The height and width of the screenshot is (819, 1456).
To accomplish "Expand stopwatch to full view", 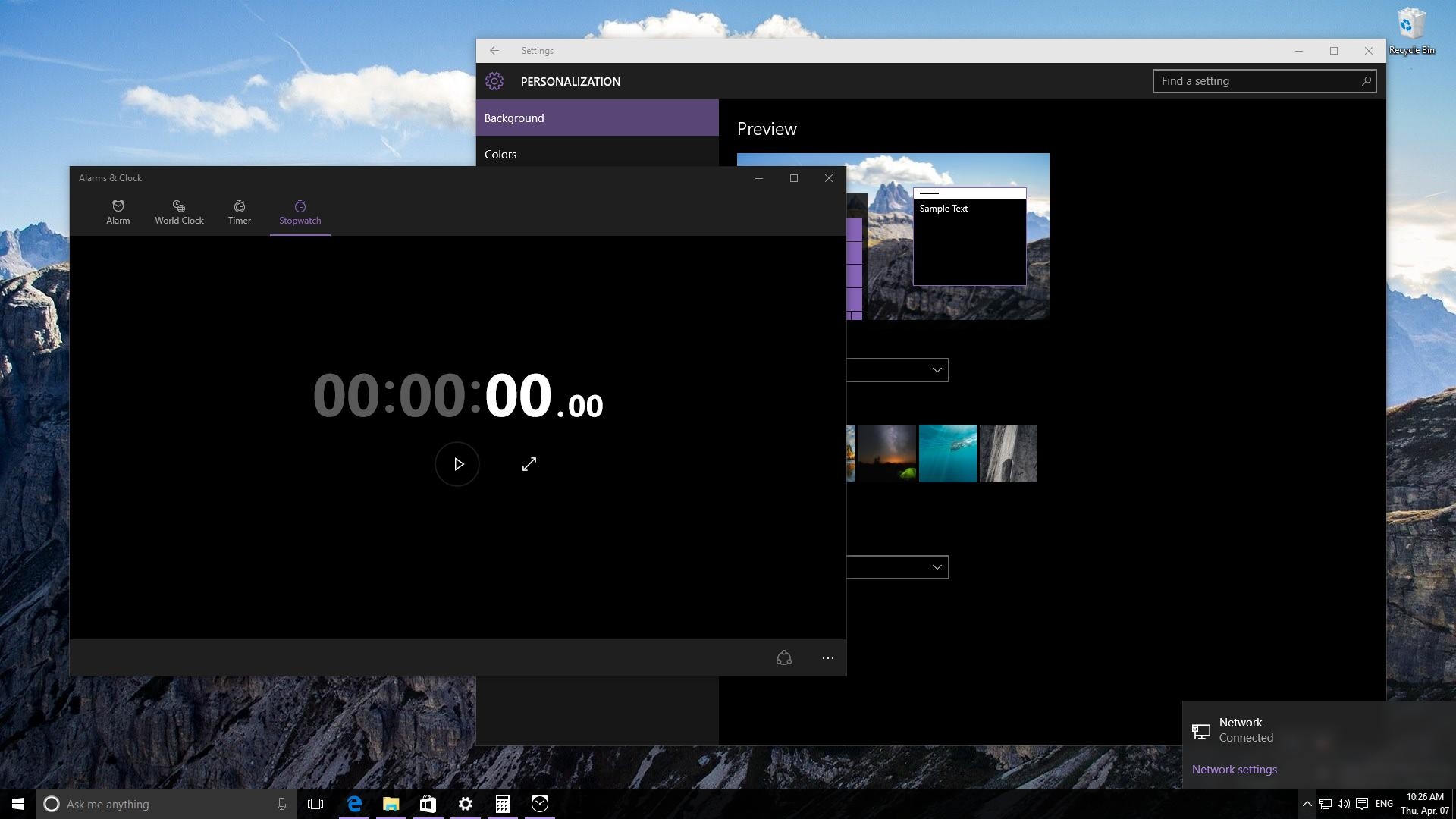I will tap(529, 464).
